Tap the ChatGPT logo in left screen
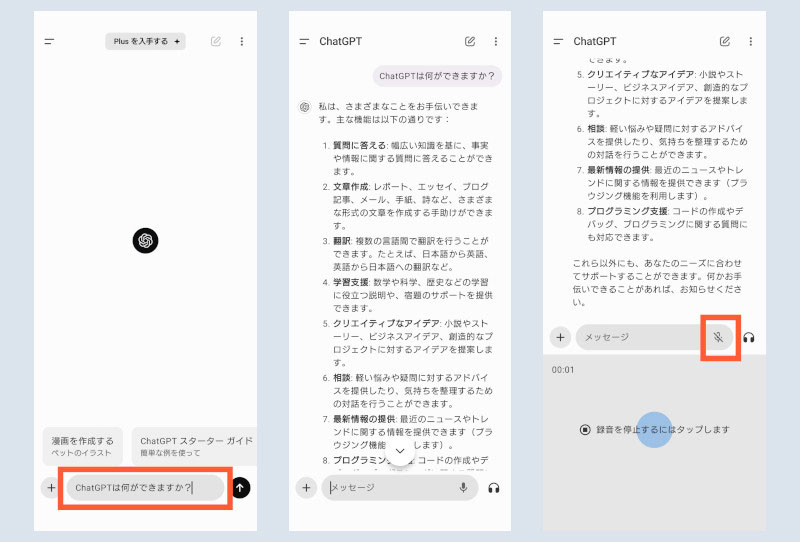The height and width of the screenshot is (542, 800). [145, 240]
